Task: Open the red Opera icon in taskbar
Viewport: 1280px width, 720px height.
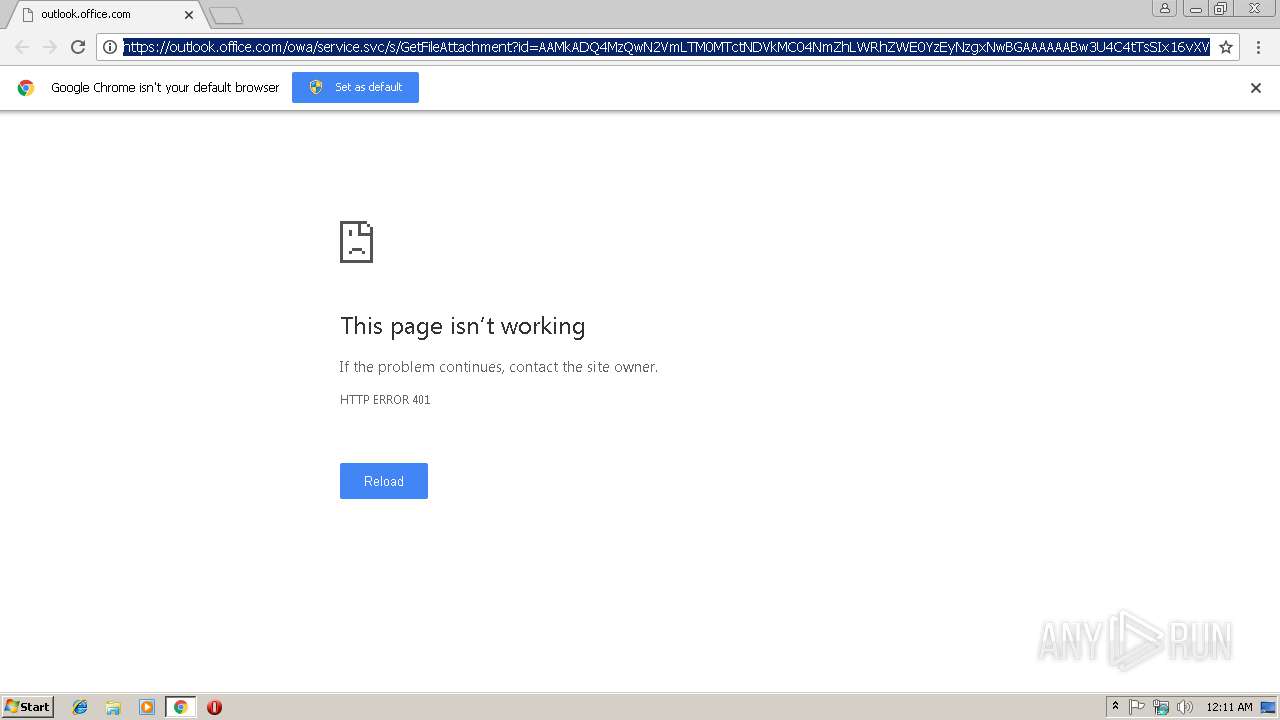Action: pyautogui.click(x=214, y=707)
